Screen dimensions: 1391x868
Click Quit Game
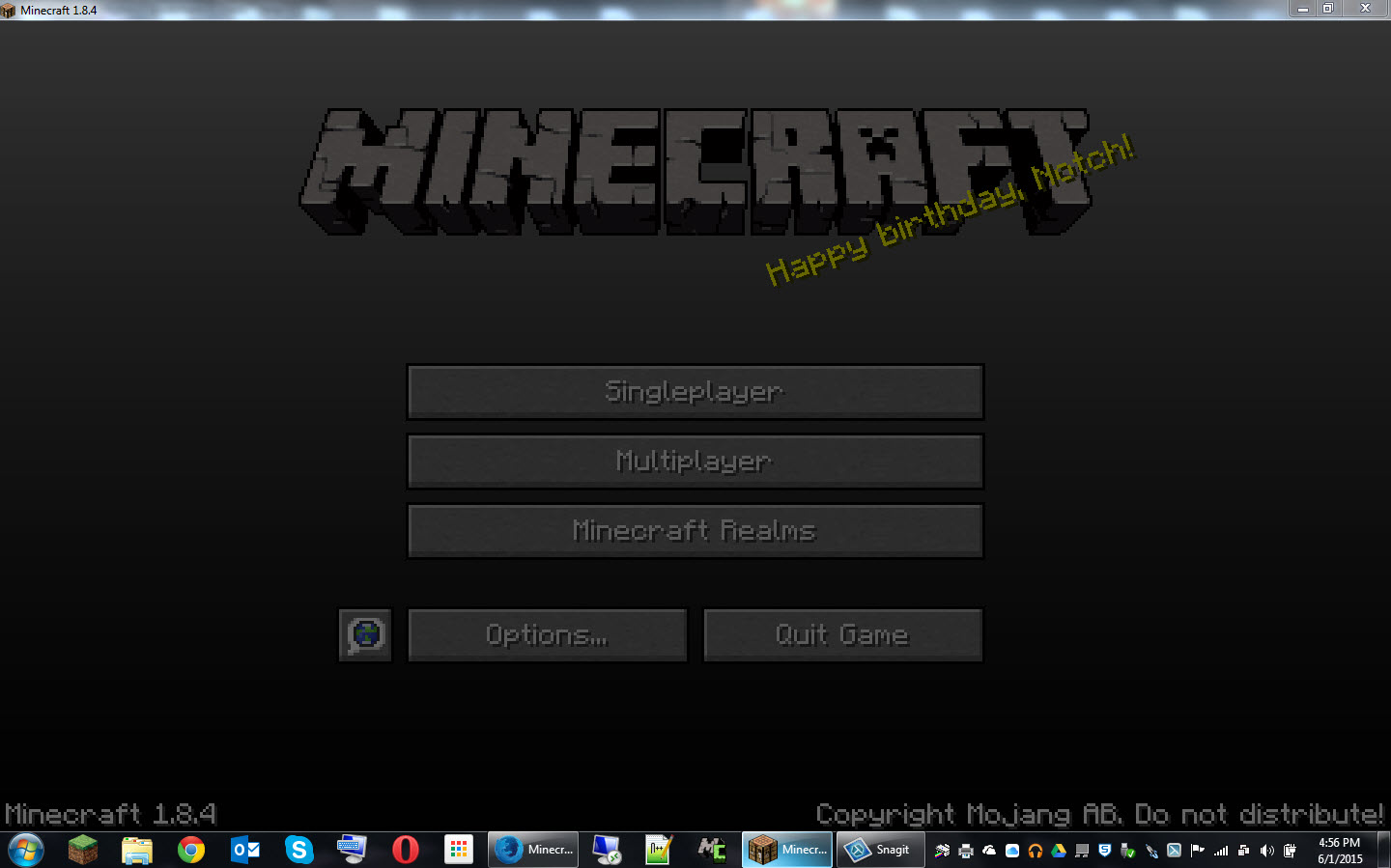point(843,635)
